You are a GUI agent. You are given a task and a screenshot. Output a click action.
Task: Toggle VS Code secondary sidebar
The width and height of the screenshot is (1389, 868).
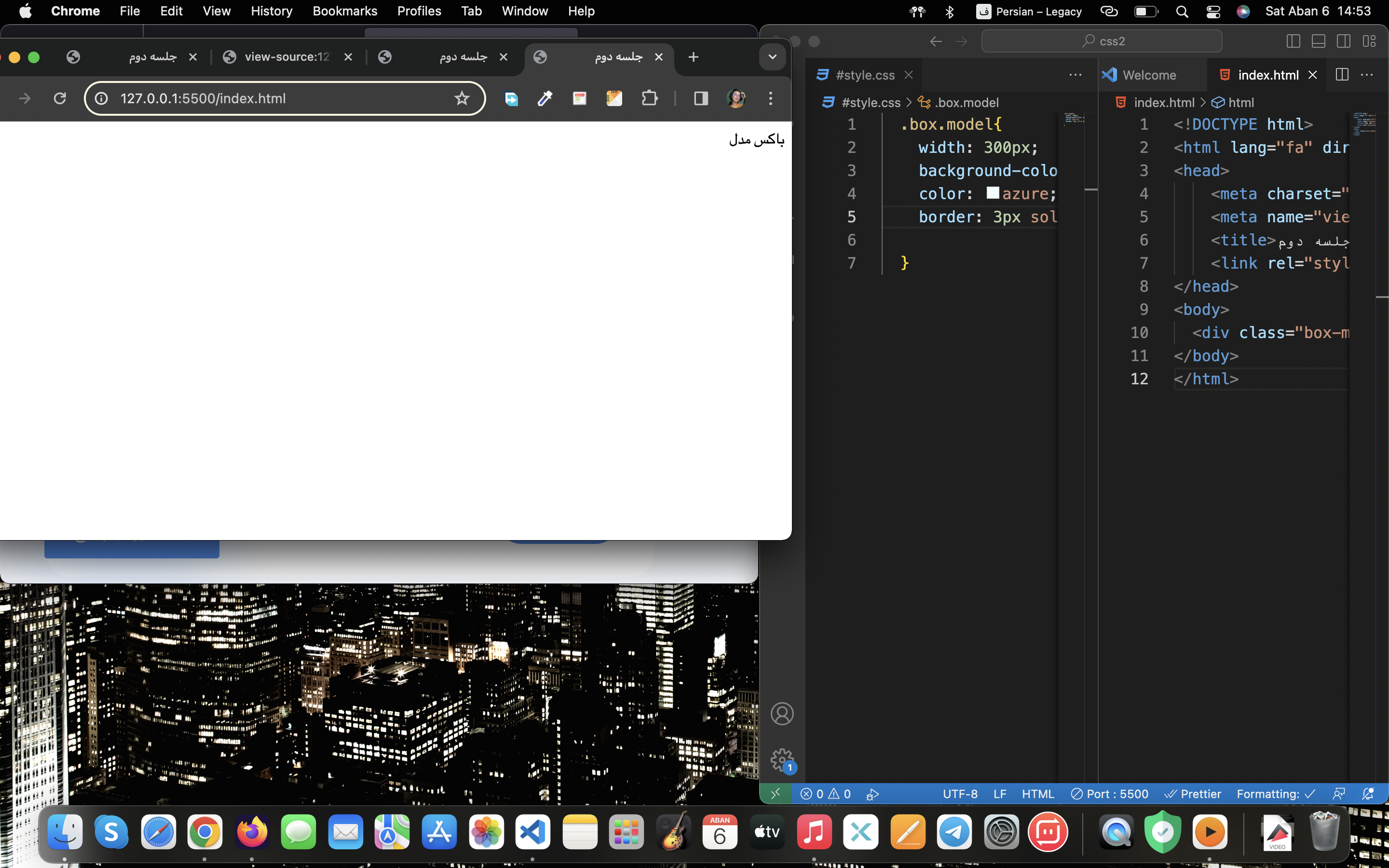click(1344, 41)
